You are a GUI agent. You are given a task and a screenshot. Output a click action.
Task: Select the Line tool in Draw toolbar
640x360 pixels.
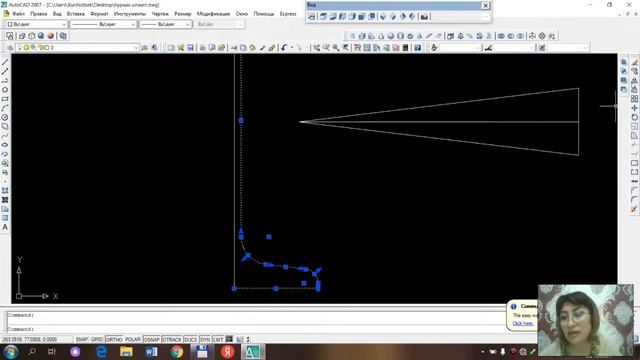(x=5, y=62)
